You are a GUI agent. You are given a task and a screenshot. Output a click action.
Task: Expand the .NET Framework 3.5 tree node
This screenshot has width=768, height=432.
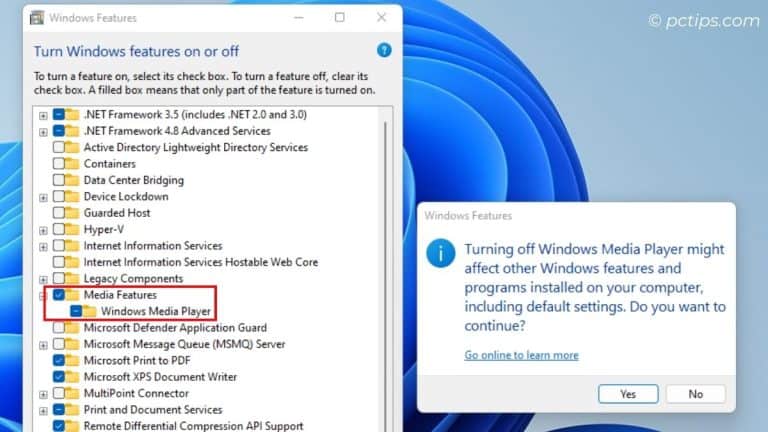tap(43, 115)
